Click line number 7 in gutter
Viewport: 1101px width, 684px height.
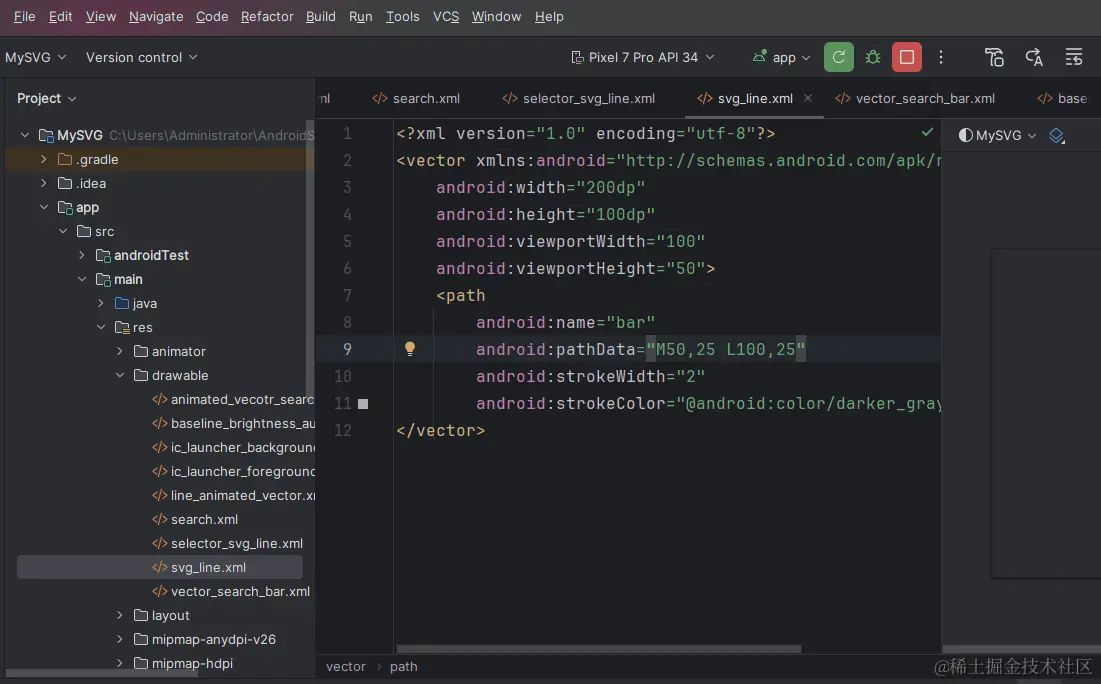[347, 295]
